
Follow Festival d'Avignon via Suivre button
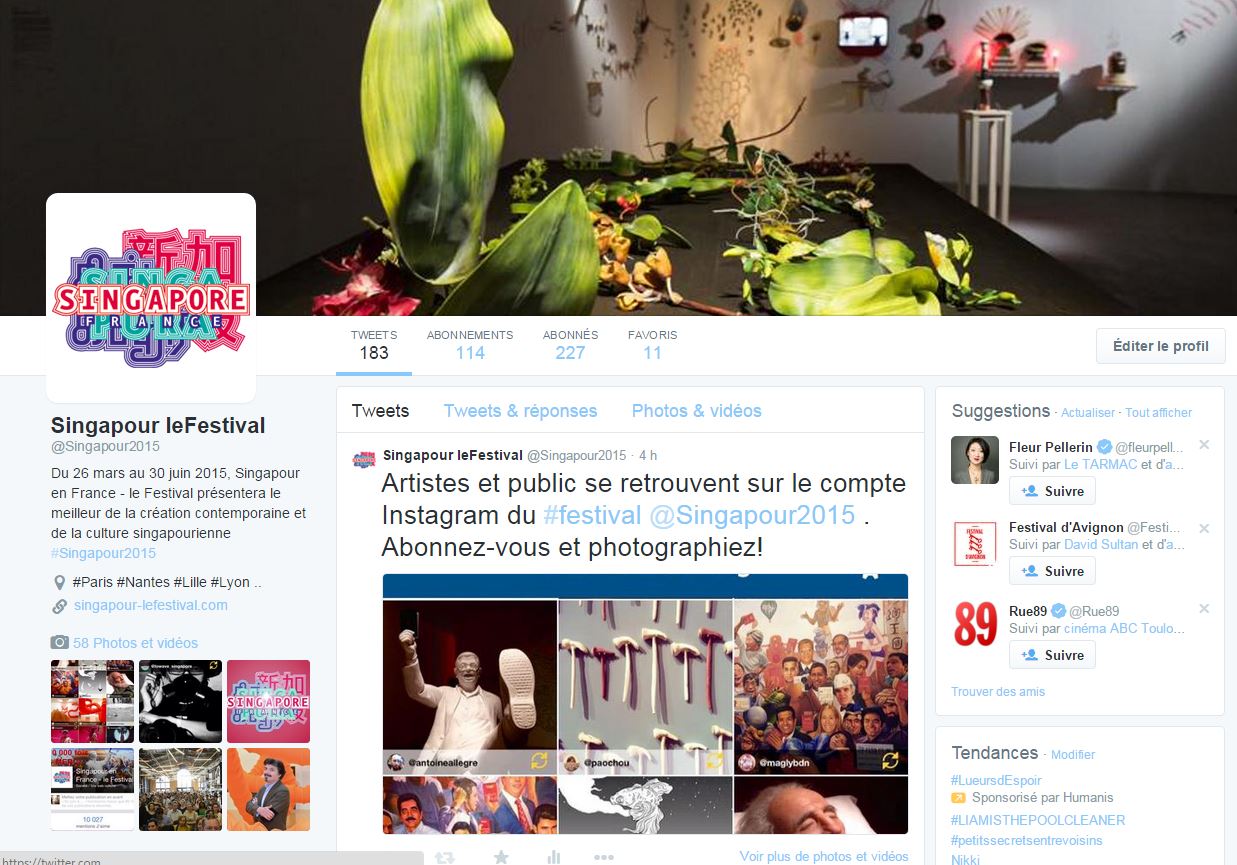1052,571
